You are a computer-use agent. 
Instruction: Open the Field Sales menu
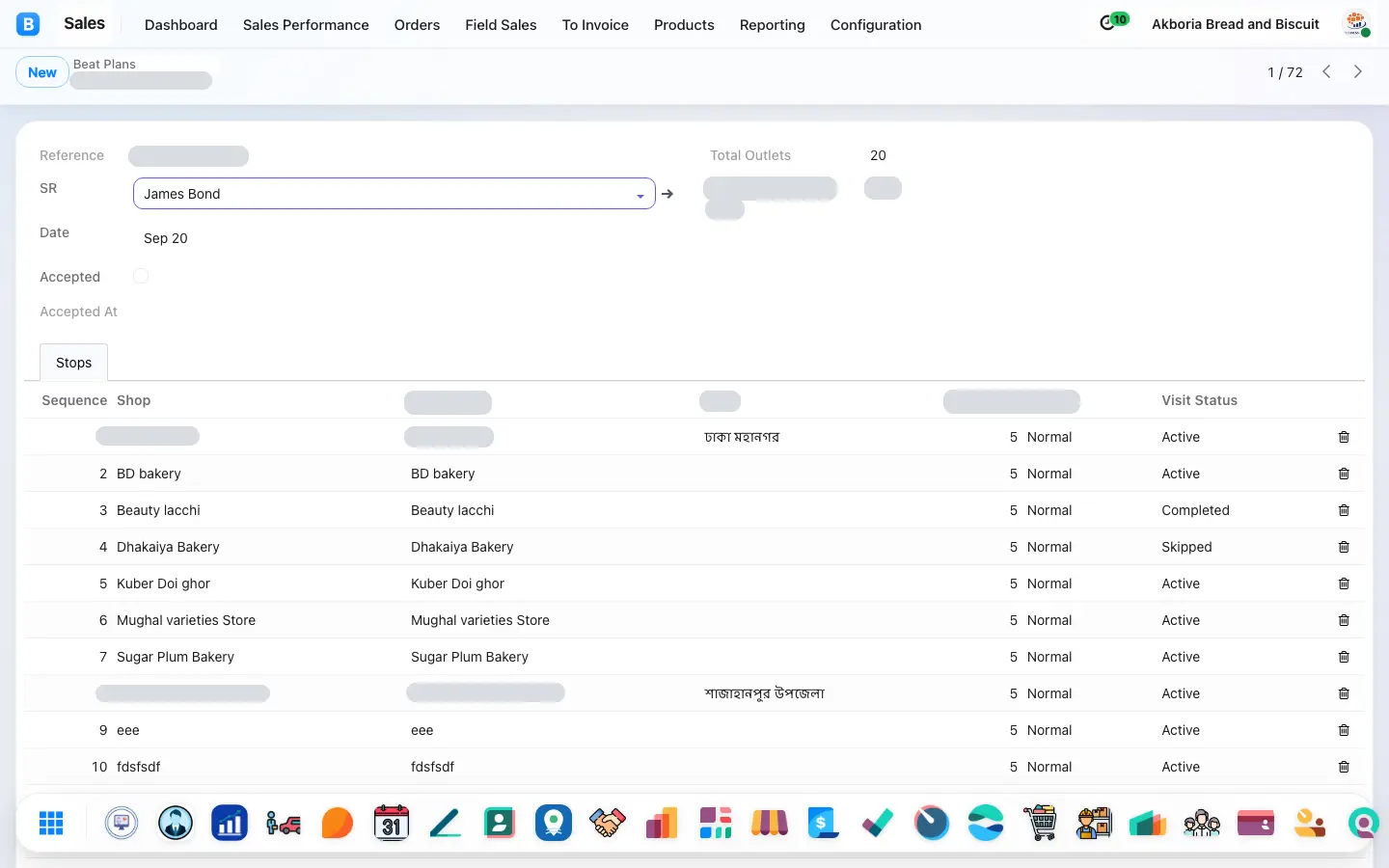coord(501,25)
